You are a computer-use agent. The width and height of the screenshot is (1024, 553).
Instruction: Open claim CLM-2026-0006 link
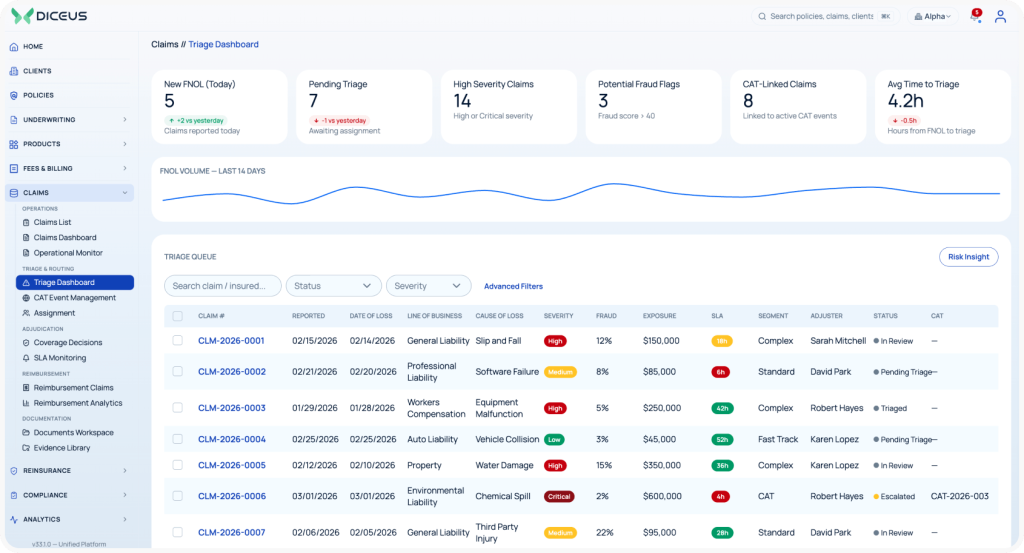[x=232, y=496]
